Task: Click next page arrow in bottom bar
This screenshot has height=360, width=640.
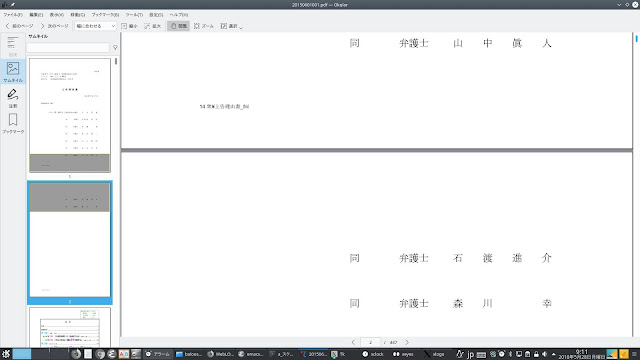Action: pyautogui.click(x=407, y=342)
